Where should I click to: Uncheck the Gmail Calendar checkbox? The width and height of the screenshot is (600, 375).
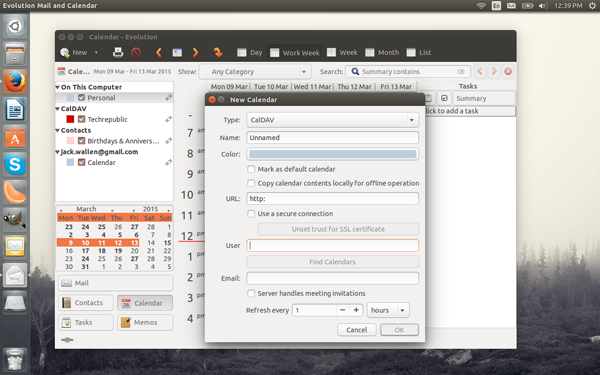point(82,162)
